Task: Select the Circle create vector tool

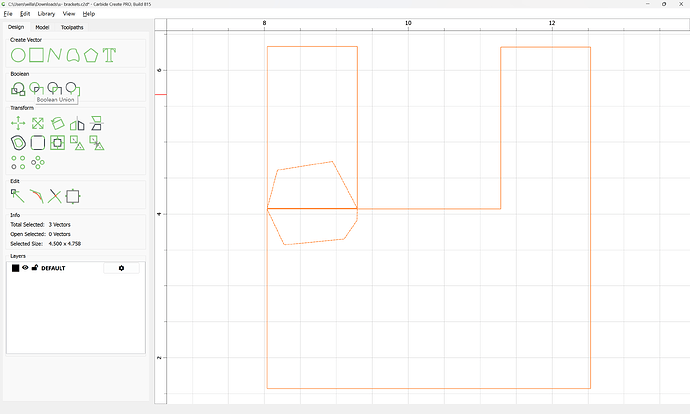Action: pyautogui.click(x=18, y=55)
